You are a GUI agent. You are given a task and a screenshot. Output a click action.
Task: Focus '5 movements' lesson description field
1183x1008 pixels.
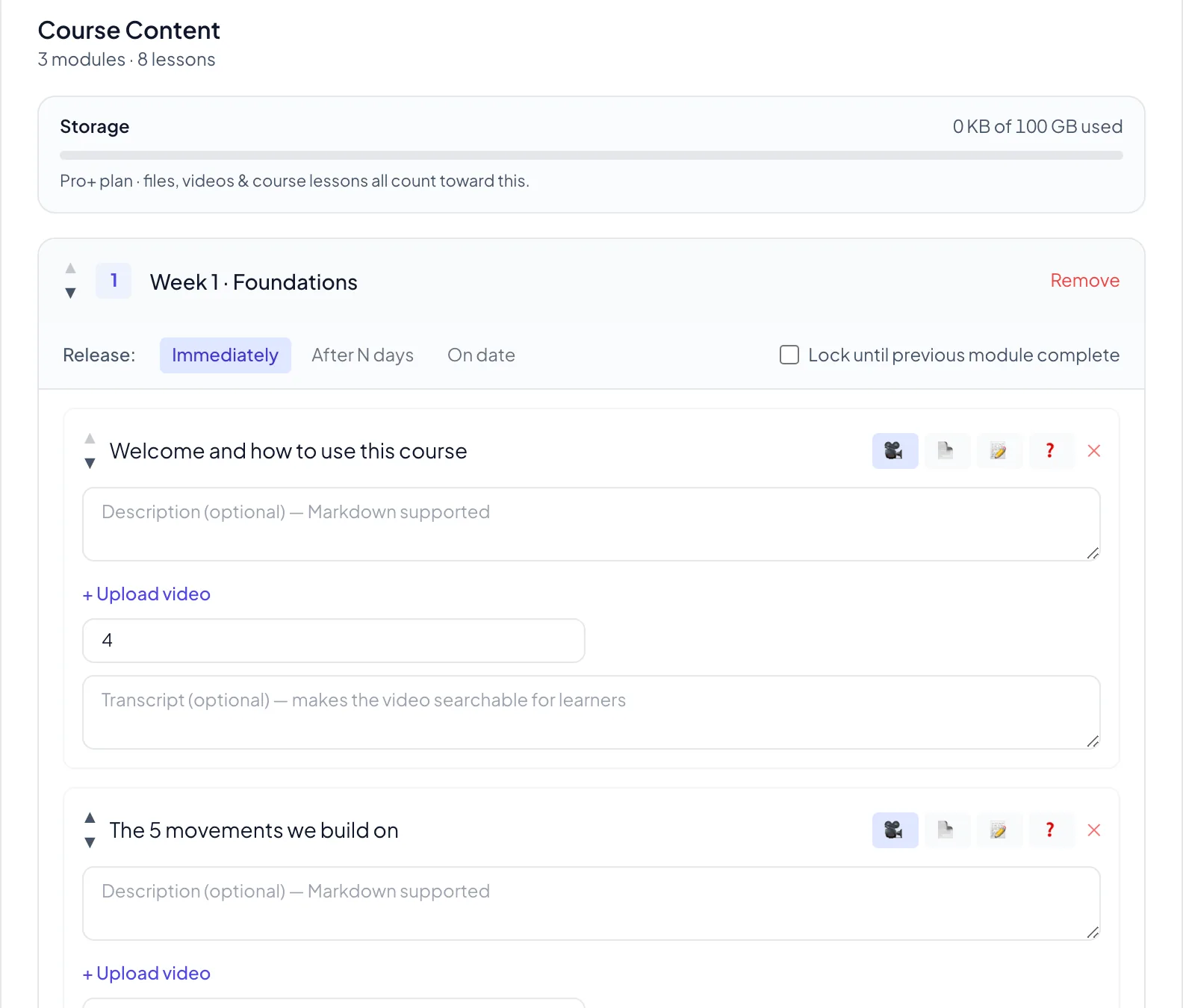click(591, 903)
